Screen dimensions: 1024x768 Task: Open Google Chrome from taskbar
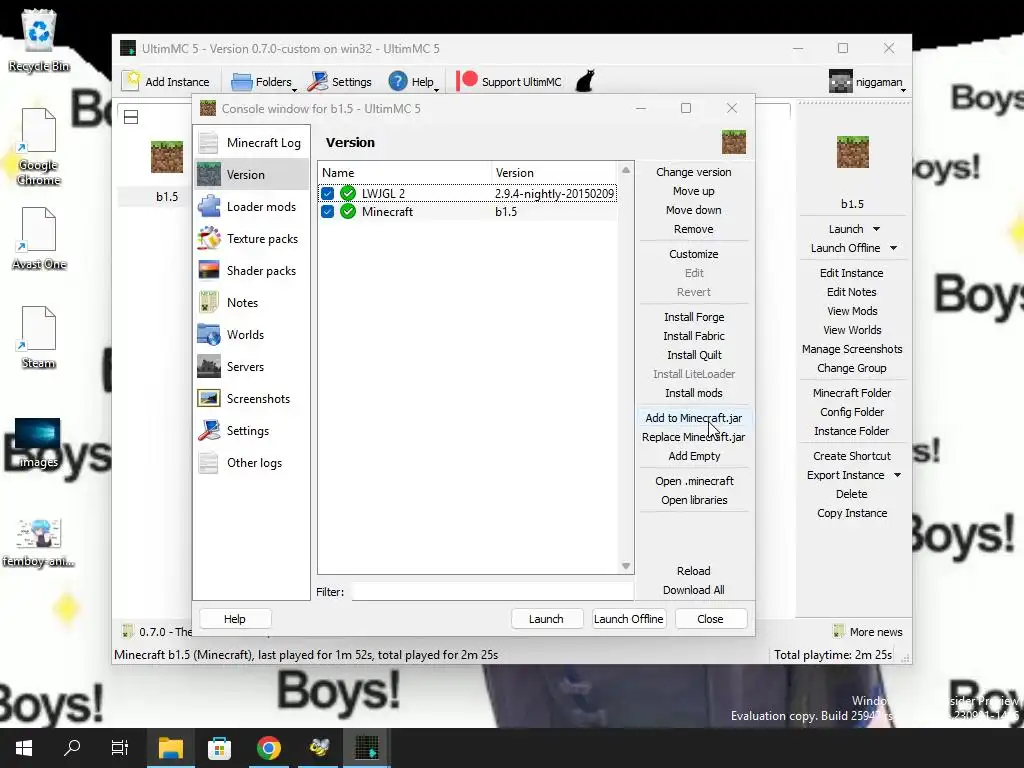(x=268, y=748)
